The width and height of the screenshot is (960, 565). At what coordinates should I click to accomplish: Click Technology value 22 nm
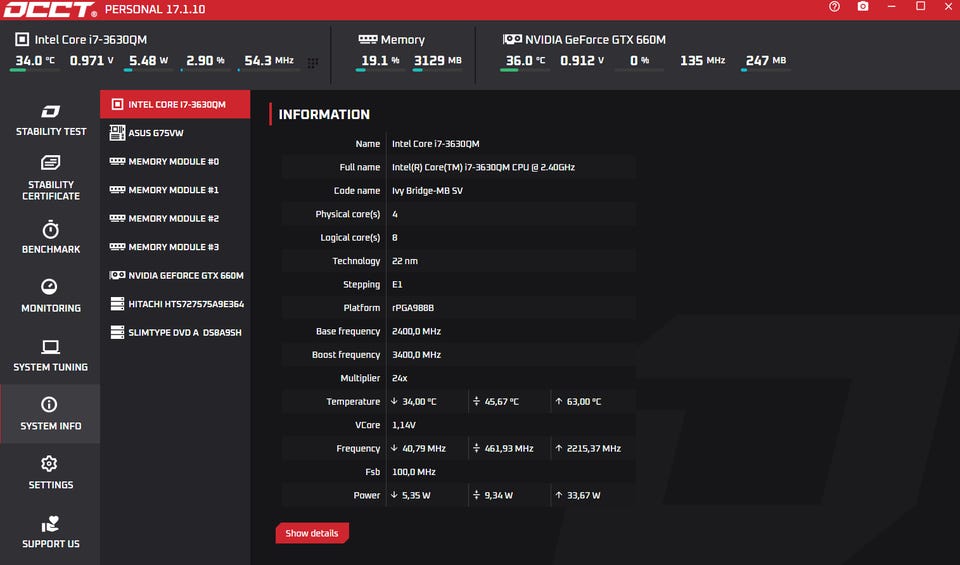405,261
